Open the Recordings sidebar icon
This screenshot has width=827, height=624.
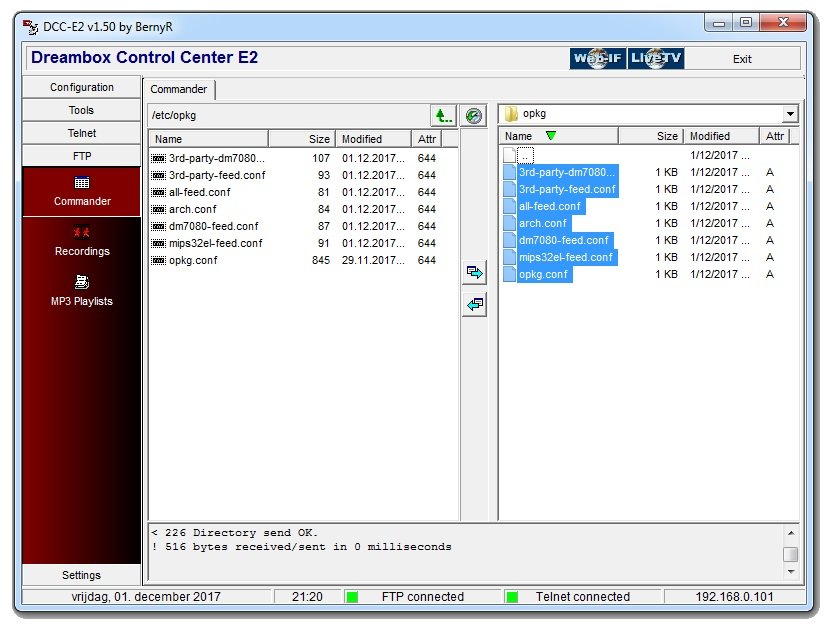82,232
